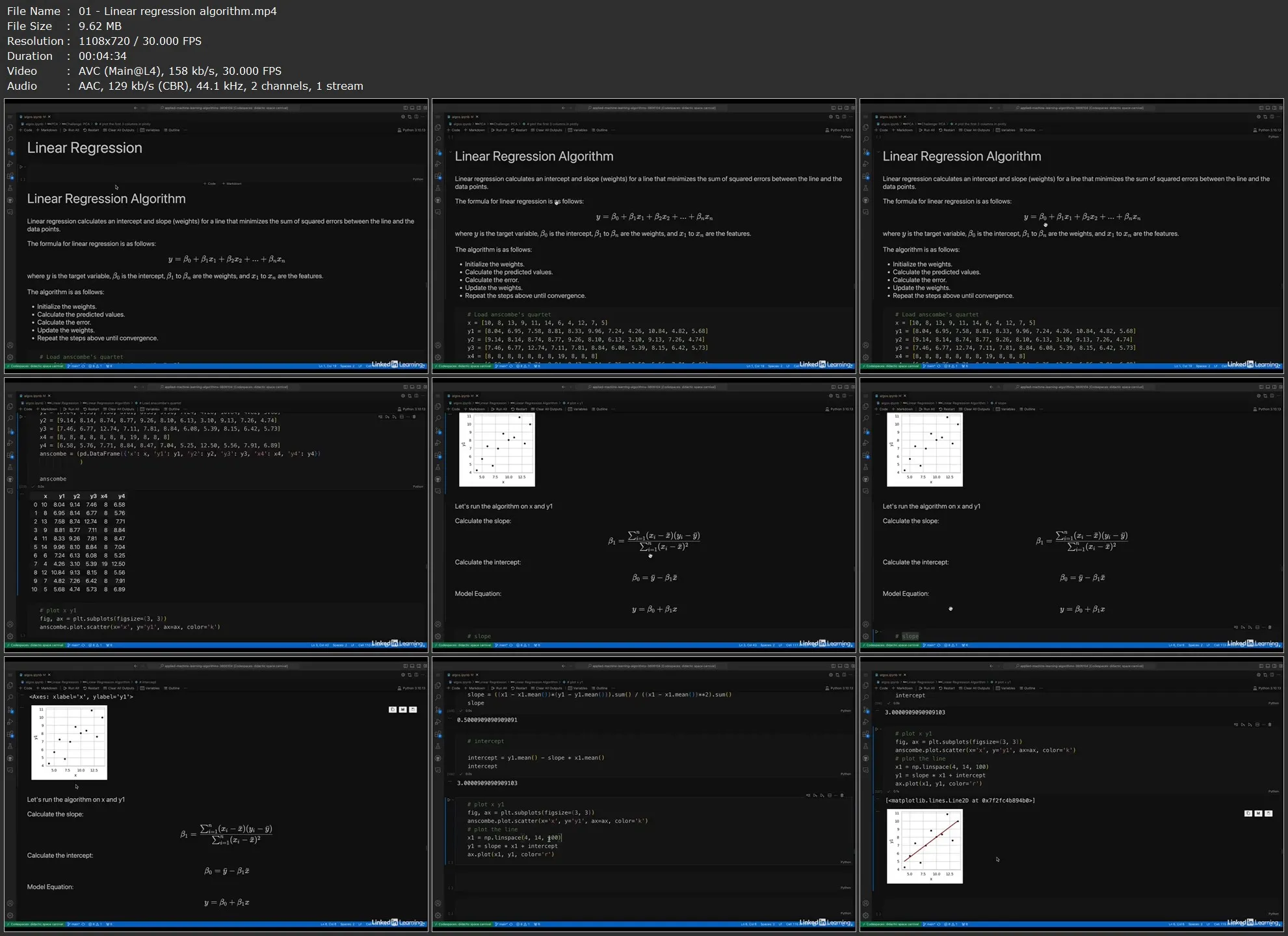Open Search in the anscombe table frame's activity bar
Screen dimensions: 1288x936
point(10,418)
